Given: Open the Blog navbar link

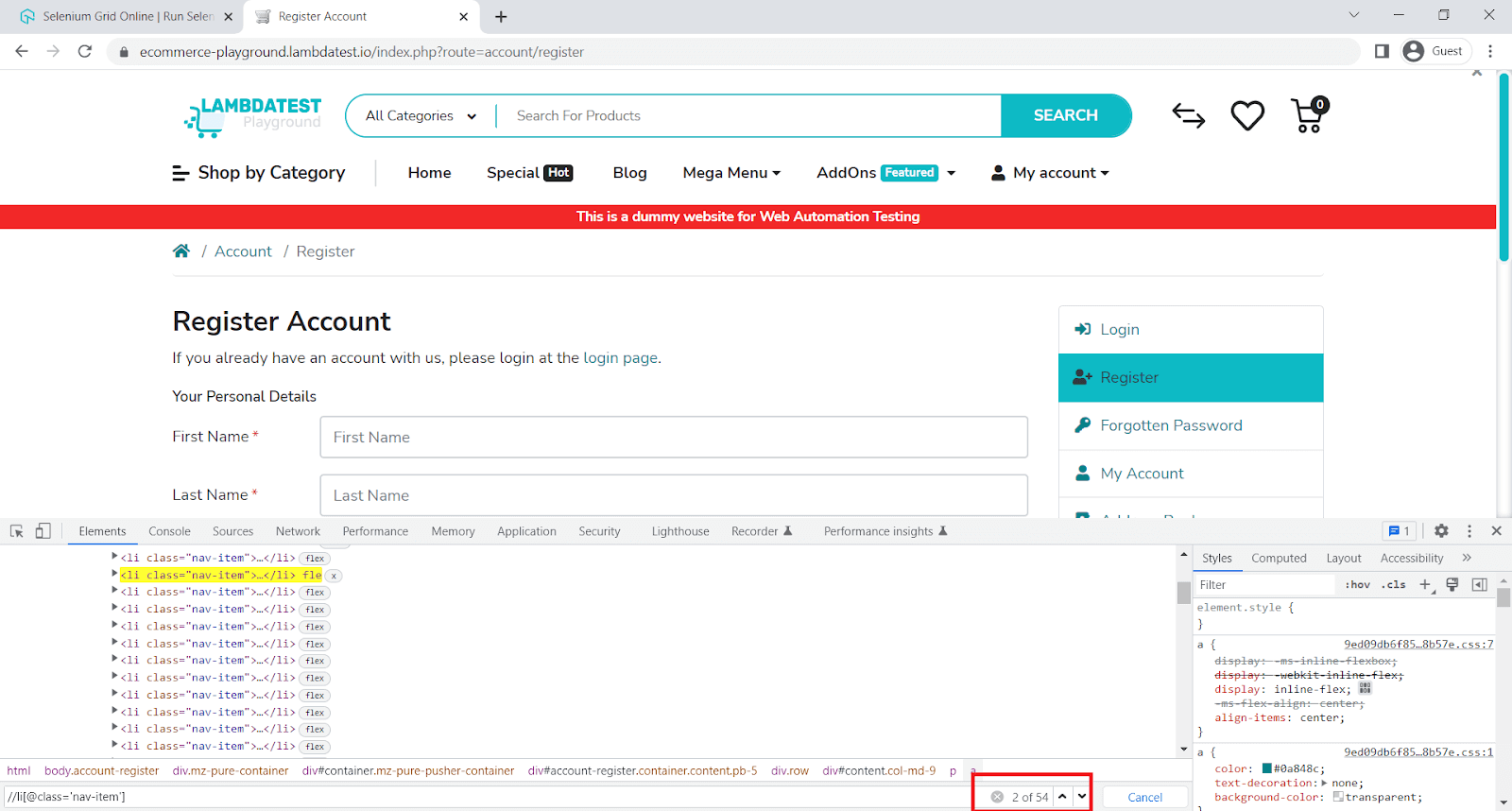Looking at the screenshot, I should [629, 173].
